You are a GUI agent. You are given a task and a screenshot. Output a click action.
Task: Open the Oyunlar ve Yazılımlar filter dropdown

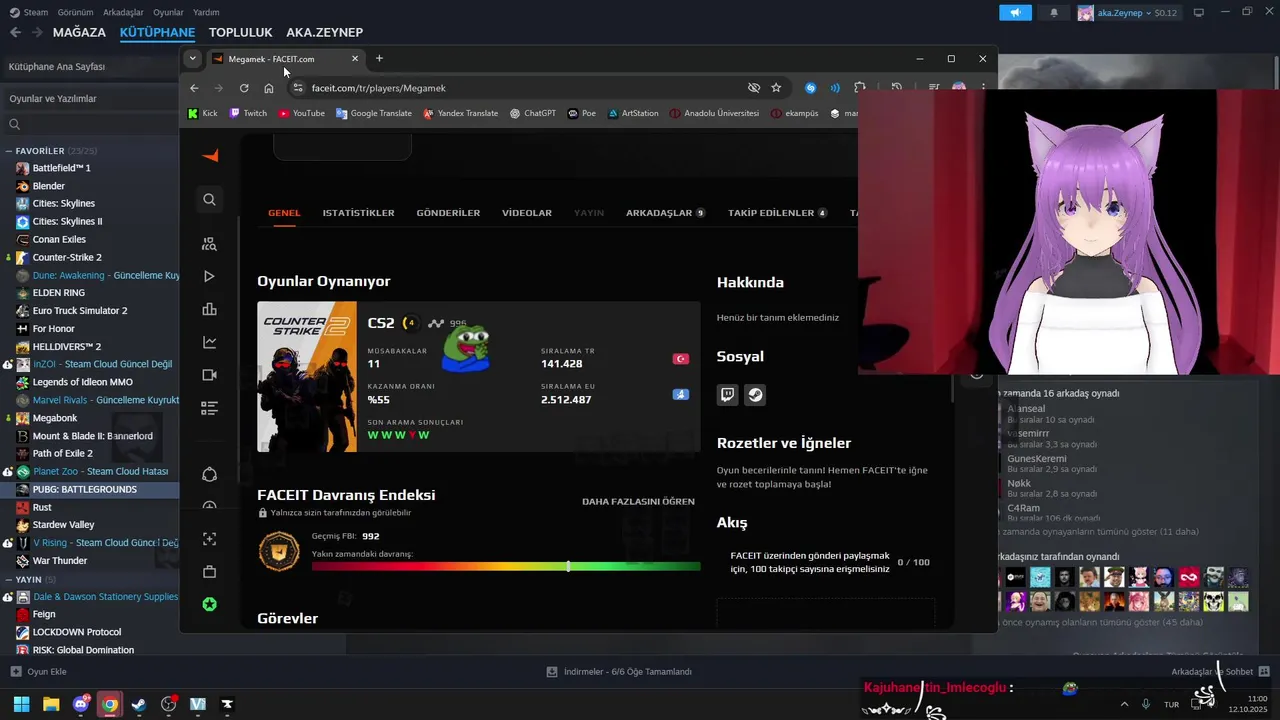pos(90,99)
